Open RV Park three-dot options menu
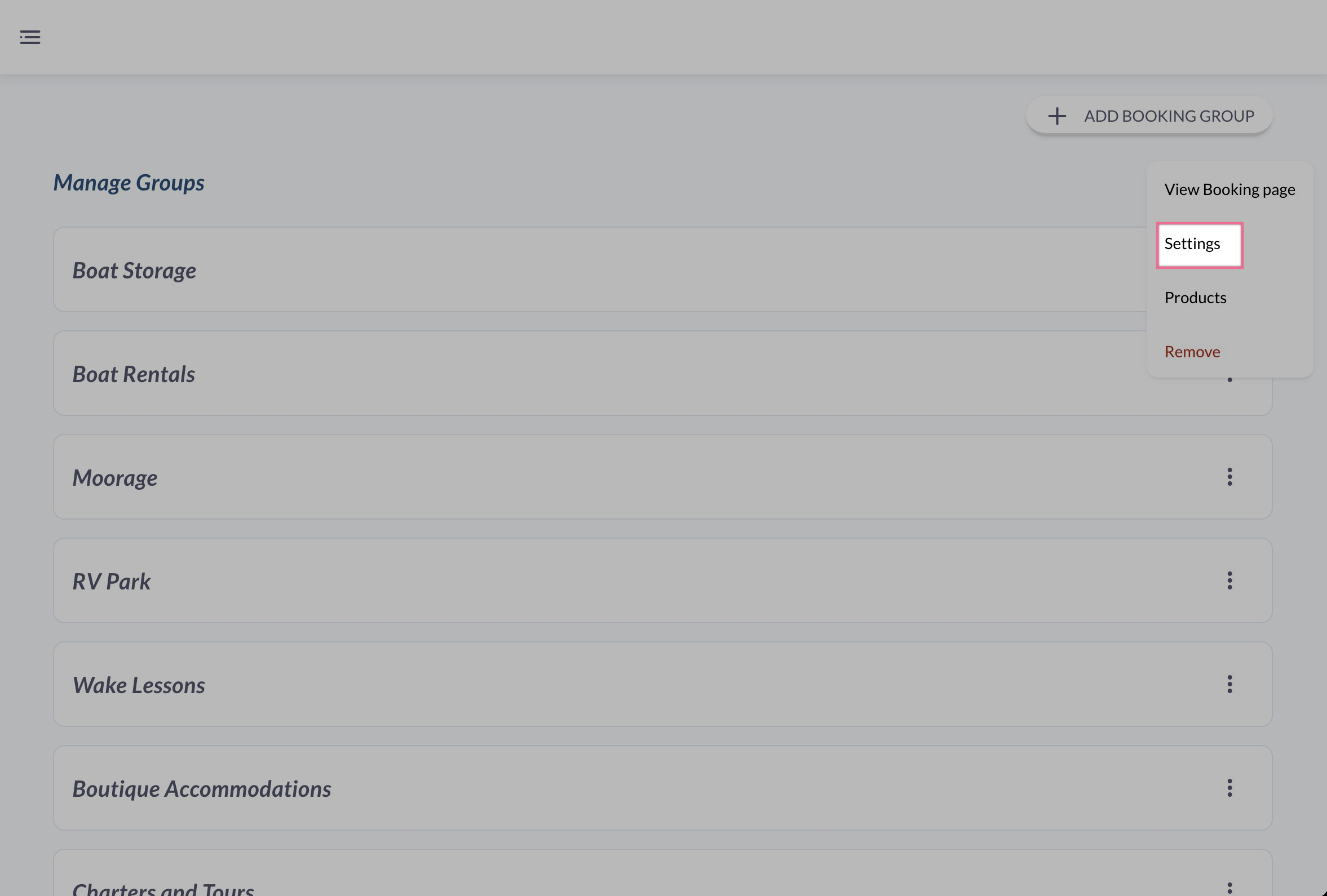 click(x=1229, y=581)
